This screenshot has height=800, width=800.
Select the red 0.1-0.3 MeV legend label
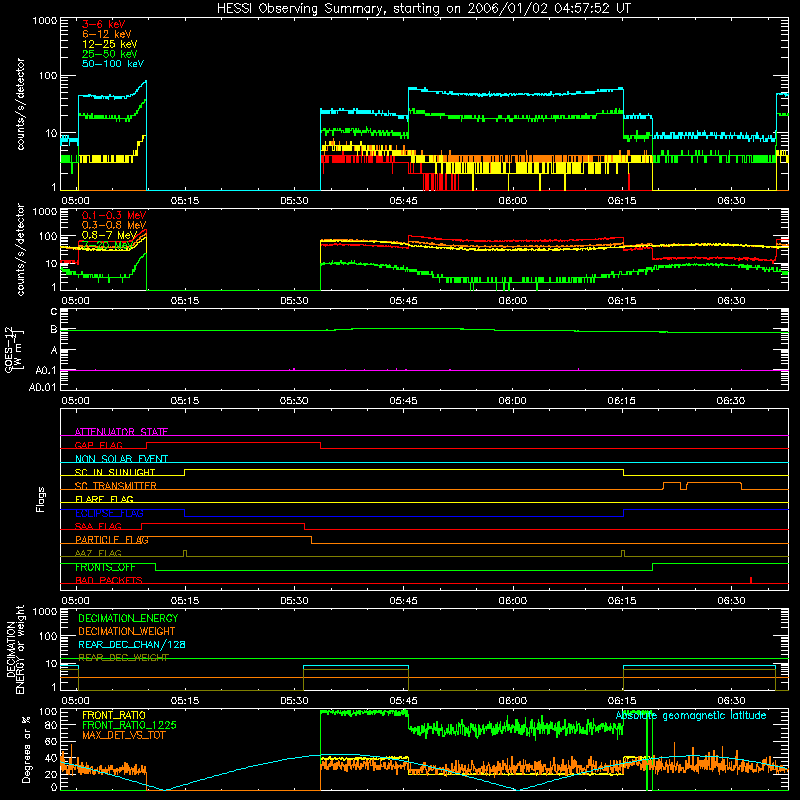[114, 215]
